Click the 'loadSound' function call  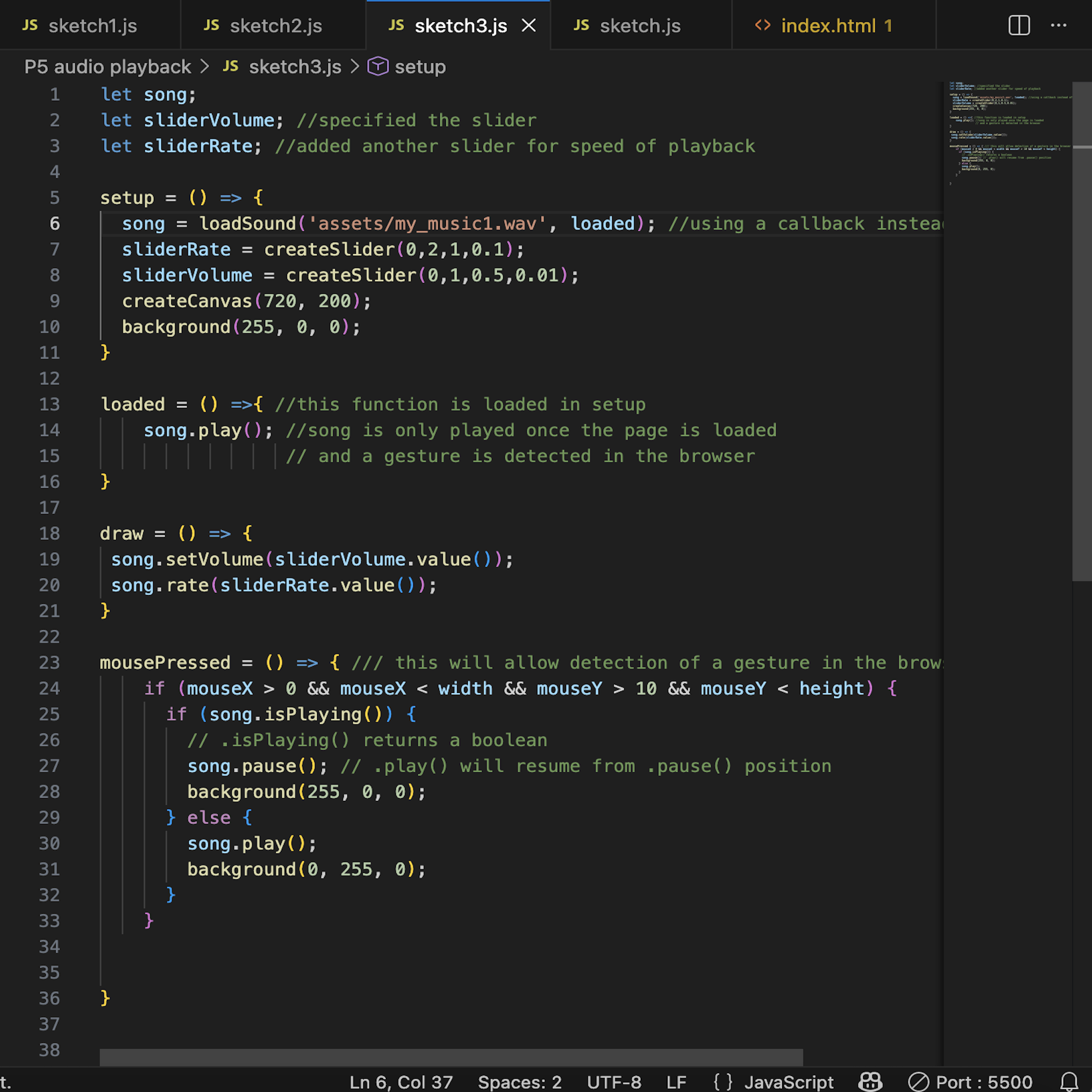coord(248,224)
